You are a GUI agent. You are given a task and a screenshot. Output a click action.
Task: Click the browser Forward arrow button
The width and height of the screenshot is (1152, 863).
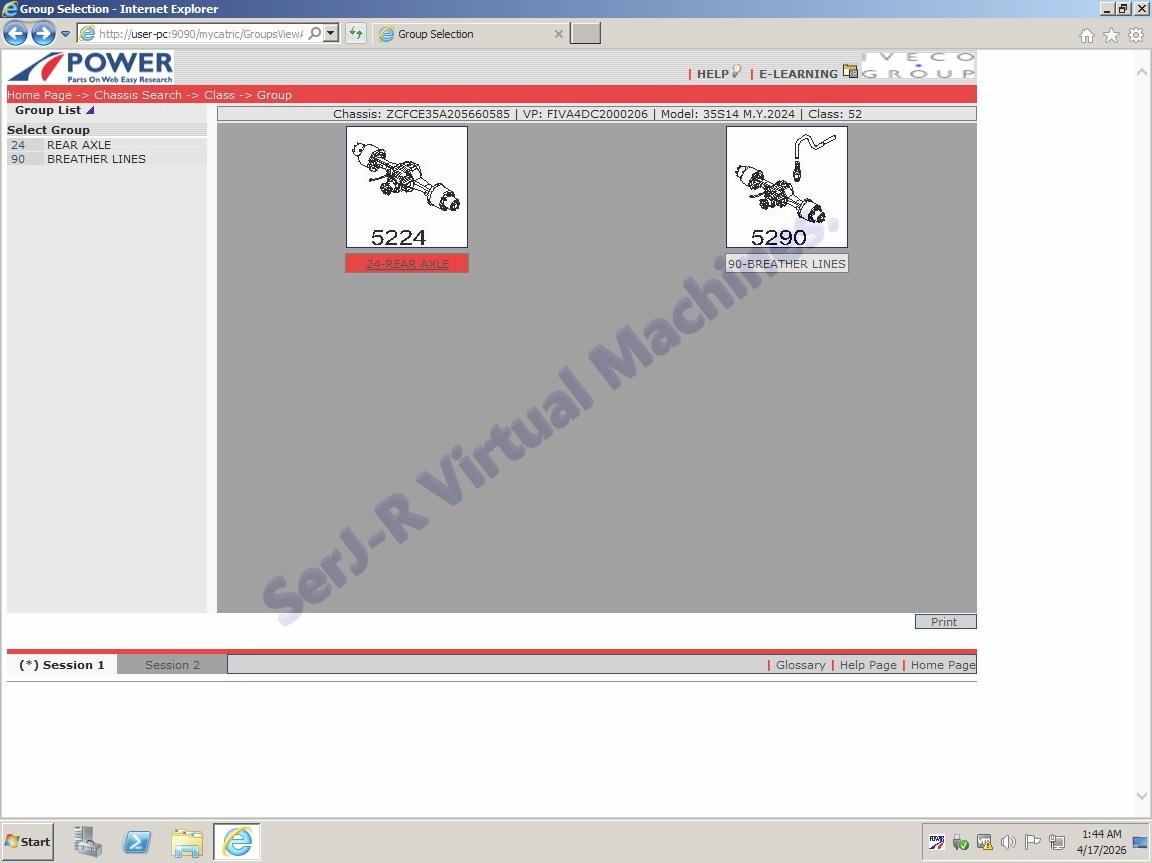pos(43,34)
